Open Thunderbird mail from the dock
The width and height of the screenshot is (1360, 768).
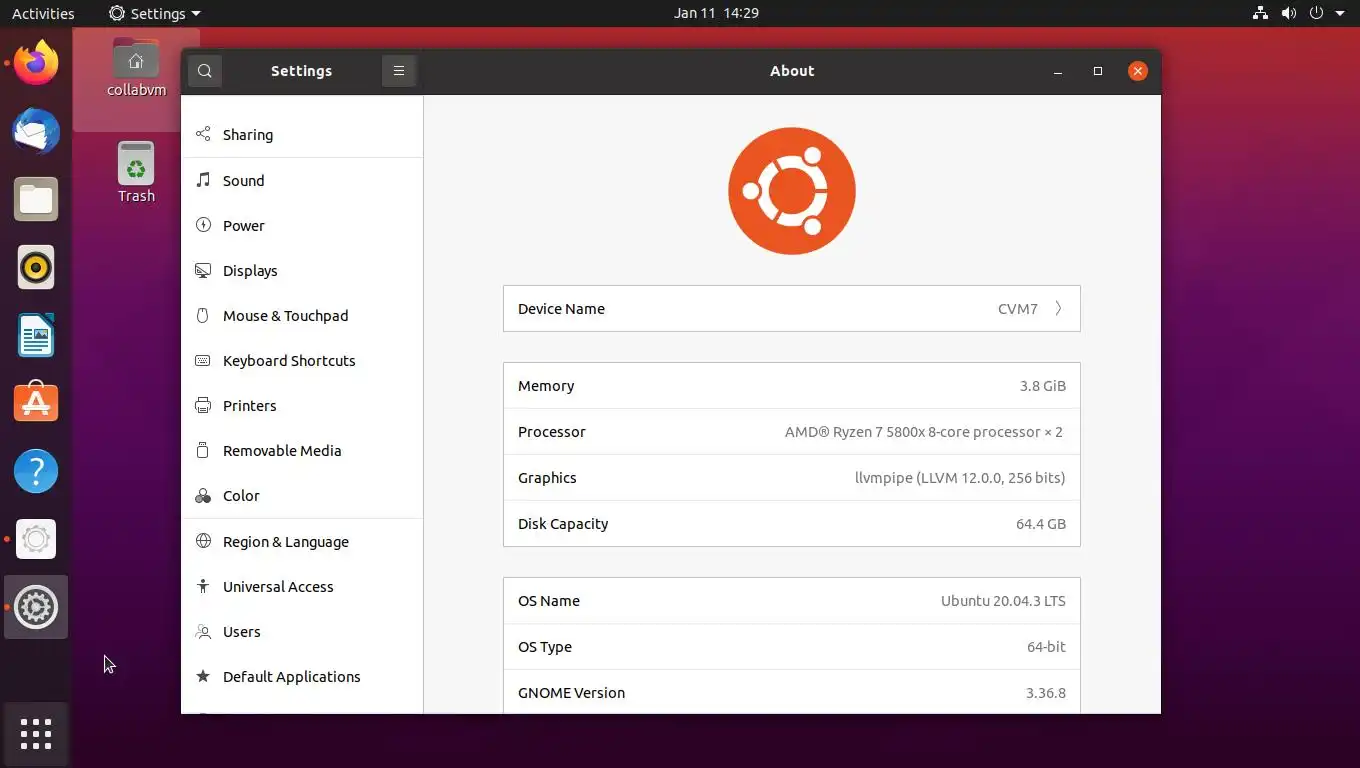click(x=36, y=131)
